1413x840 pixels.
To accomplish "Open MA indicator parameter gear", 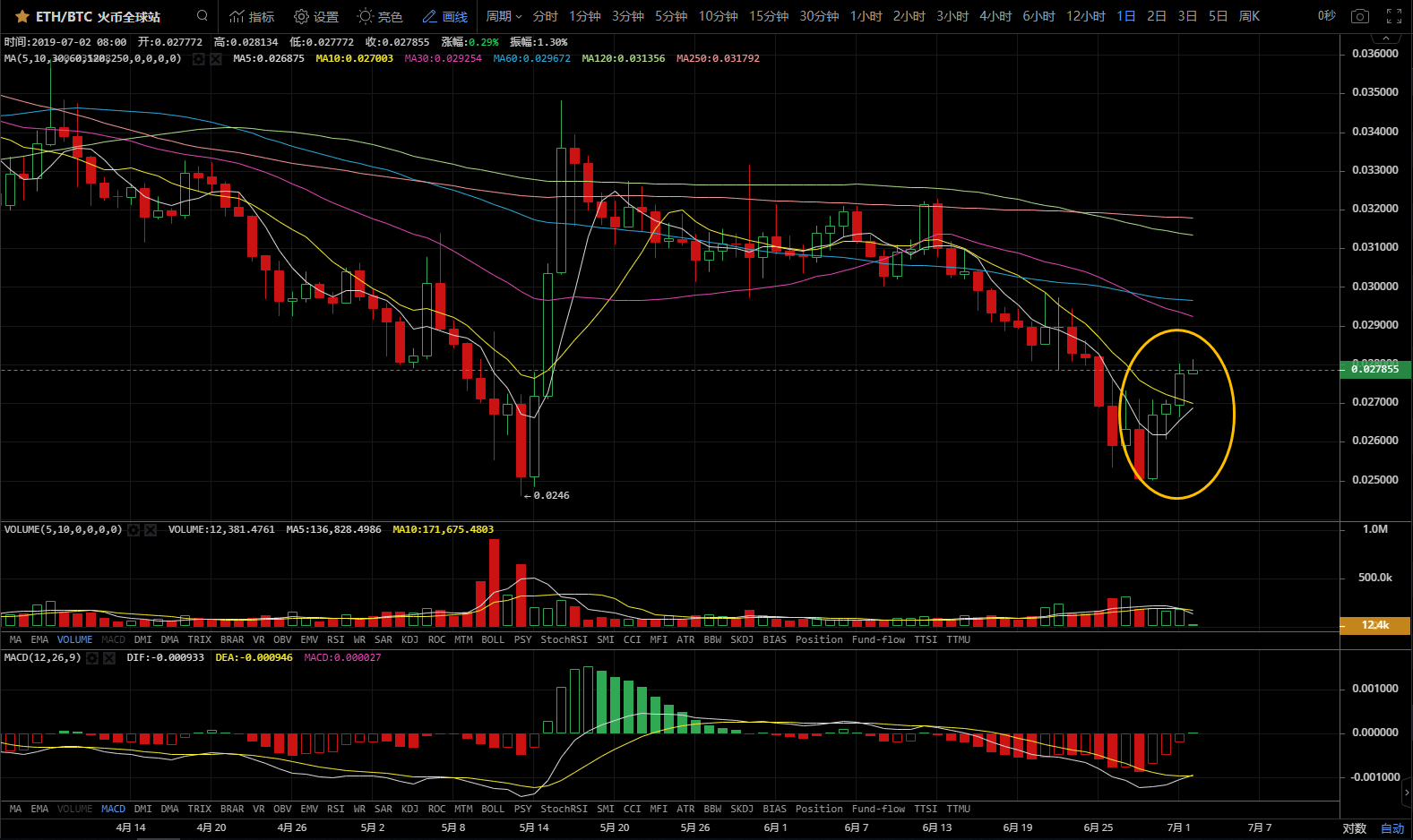I will click(x=199, y=59).
